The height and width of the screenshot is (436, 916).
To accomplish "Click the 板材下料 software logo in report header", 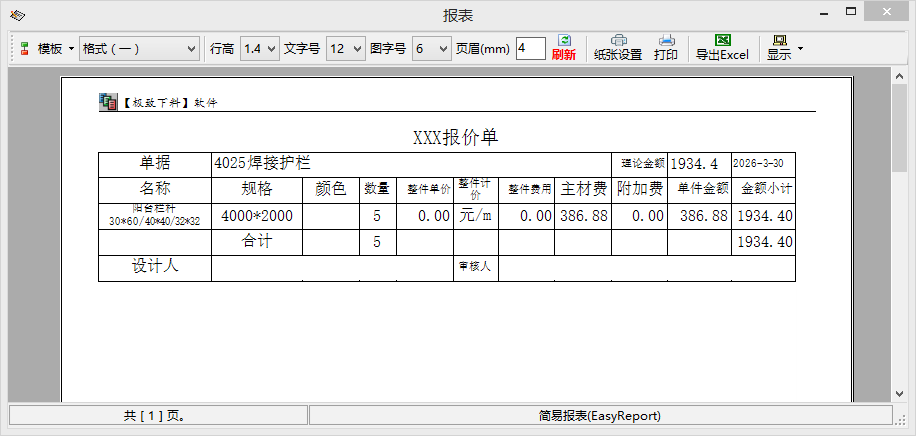I will (108, 102).
